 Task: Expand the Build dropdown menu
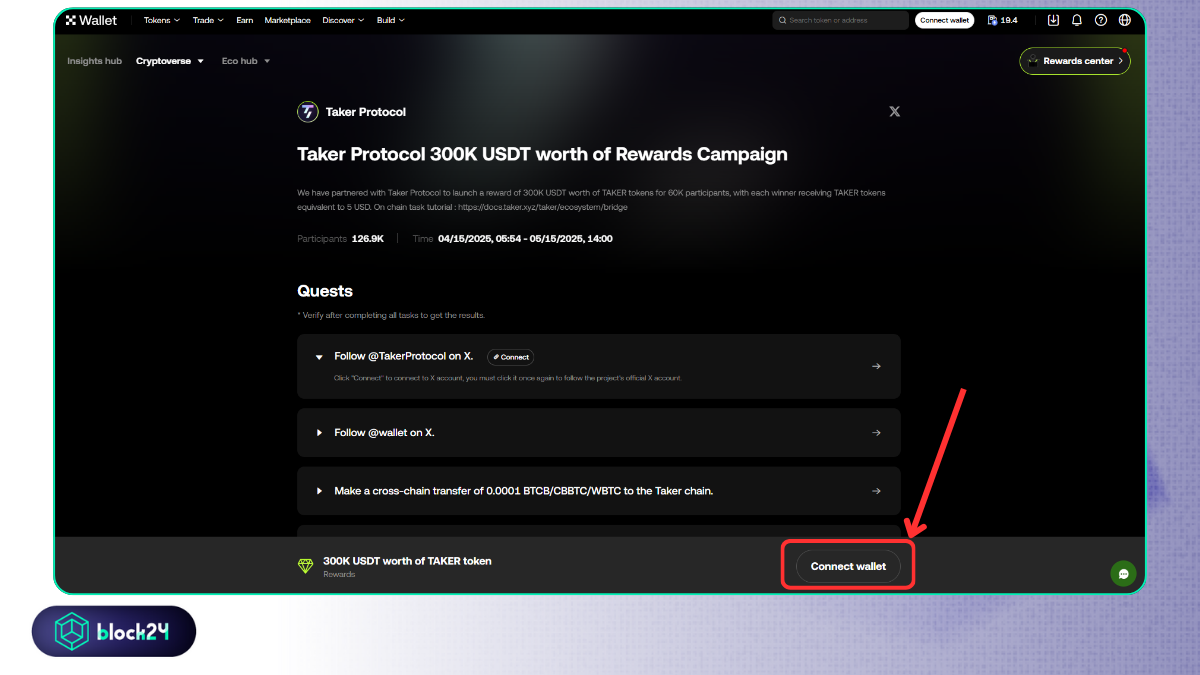(391, 20)
